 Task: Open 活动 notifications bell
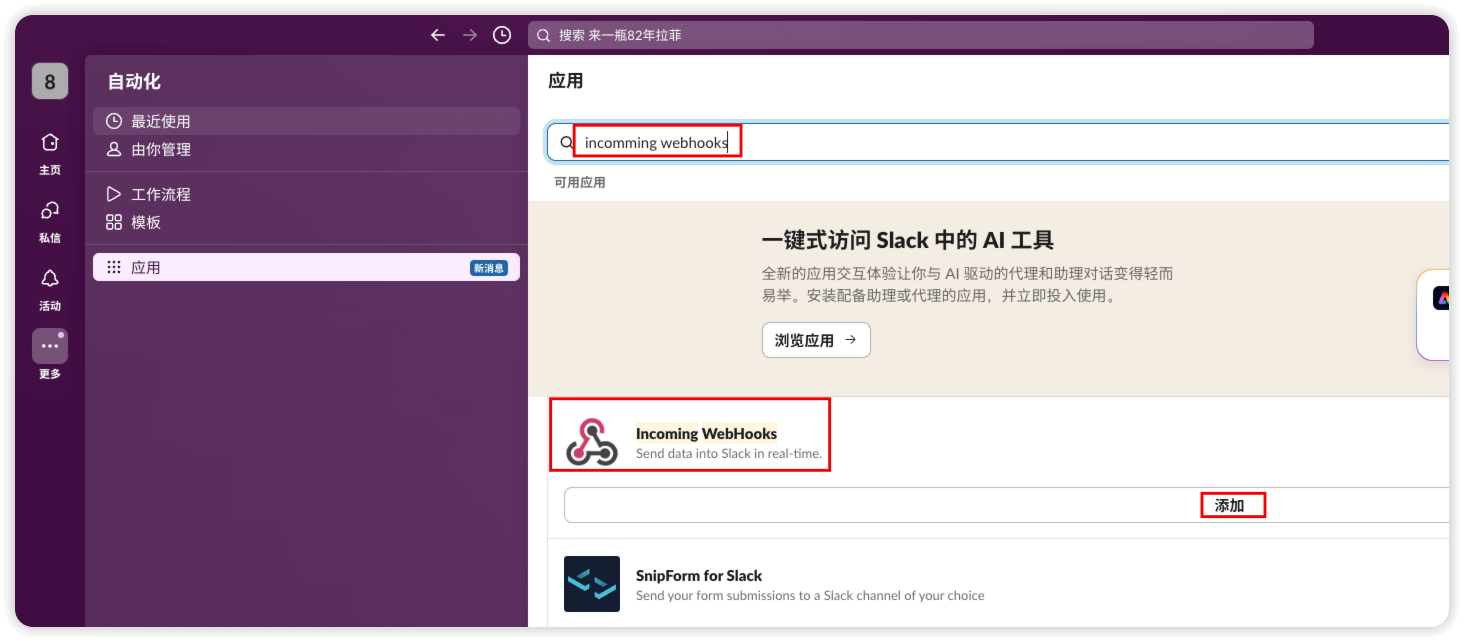tap(50, 289)
